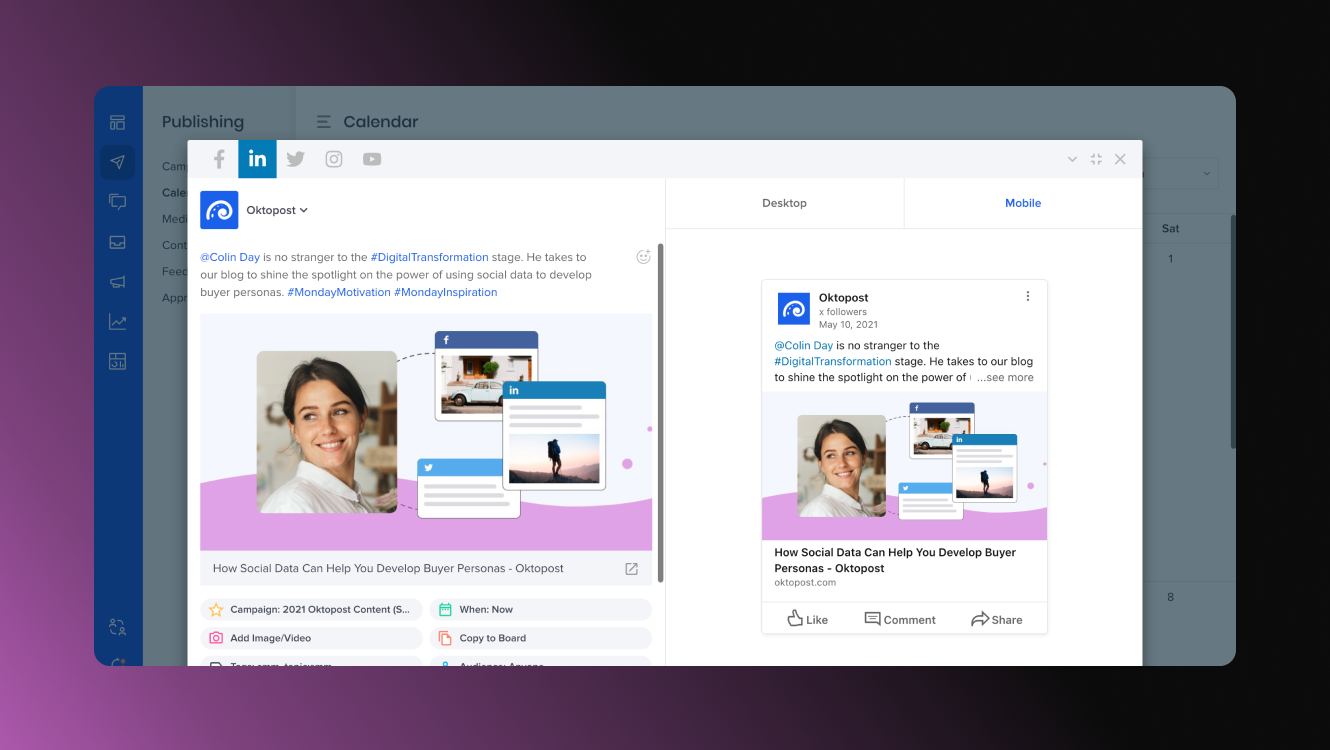Select the LinkedIn network tab
The image size is (1330, 750).
[257, 159]
